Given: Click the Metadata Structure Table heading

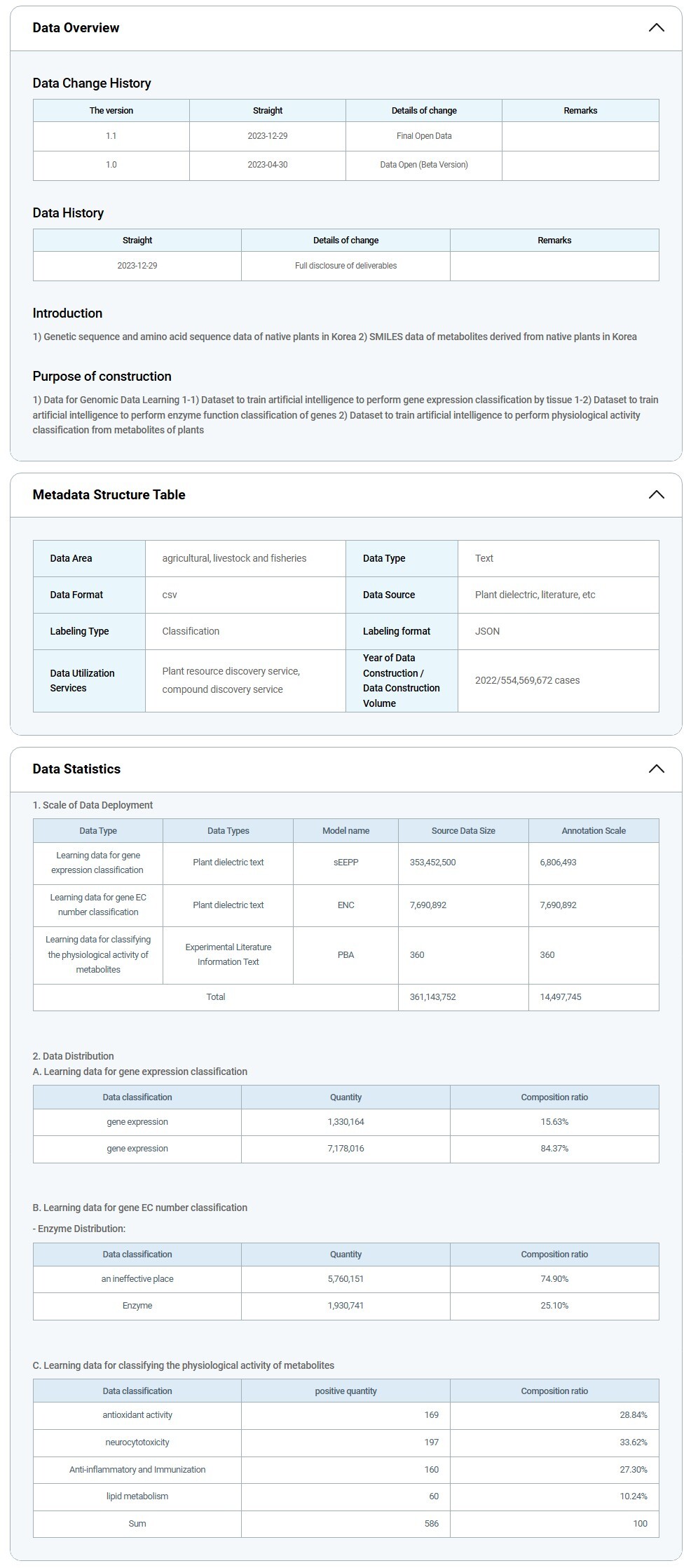Looking at the screenshot, I should click(x=109, y=495).
